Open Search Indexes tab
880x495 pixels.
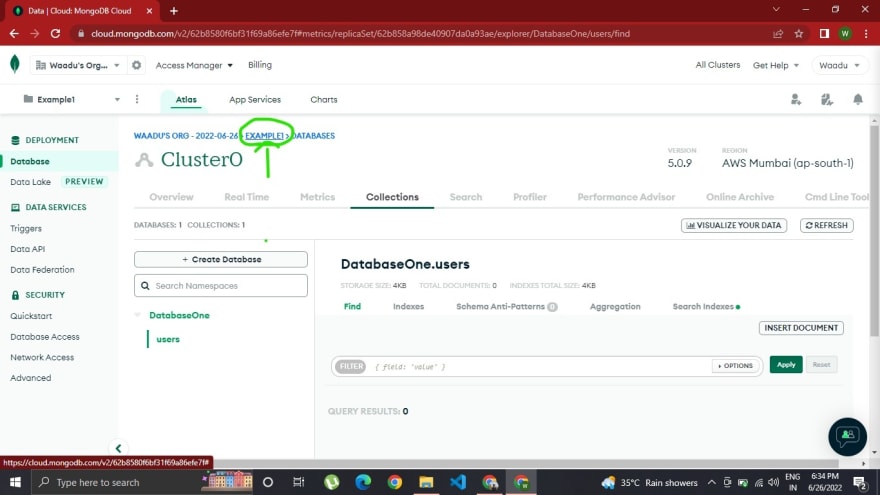coord(706,306)
